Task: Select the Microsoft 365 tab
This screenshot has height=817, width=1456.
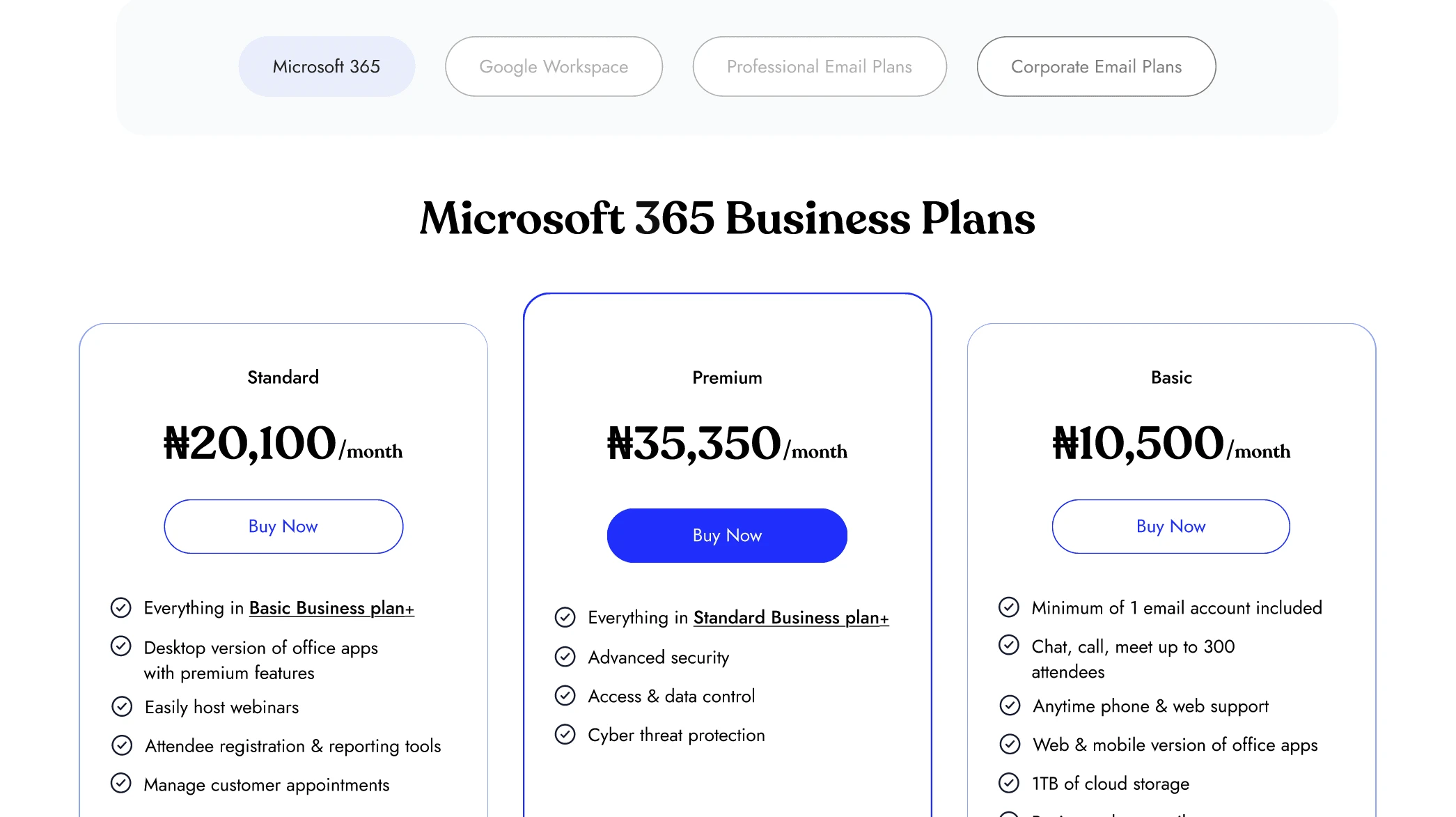Action: tap(326, 65)
